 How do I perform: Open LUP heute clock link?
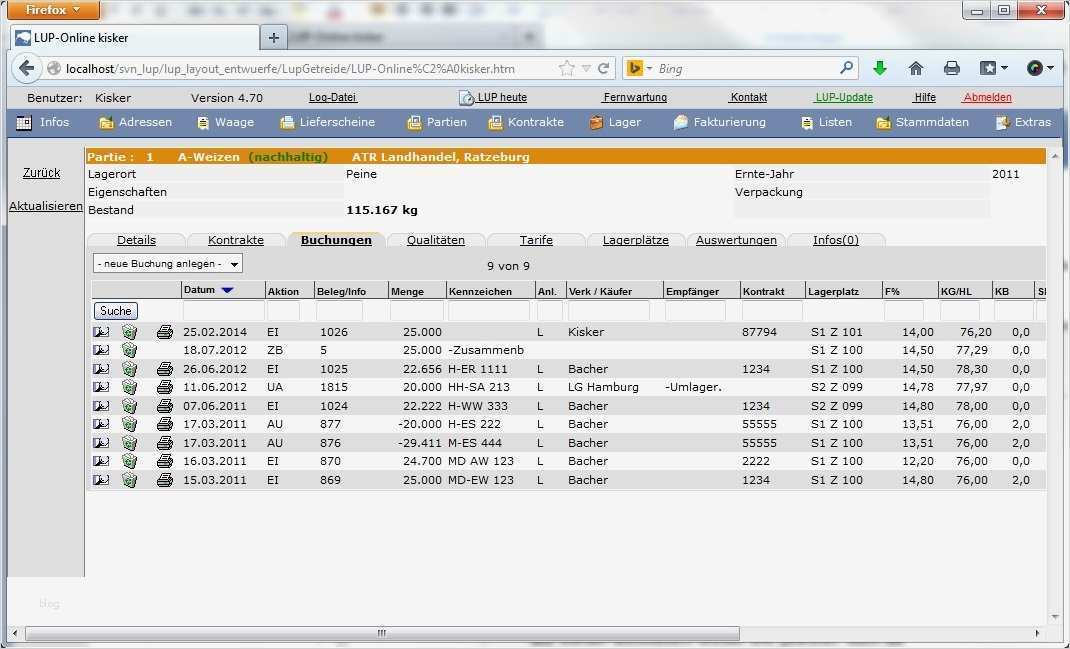click(493, 98)
